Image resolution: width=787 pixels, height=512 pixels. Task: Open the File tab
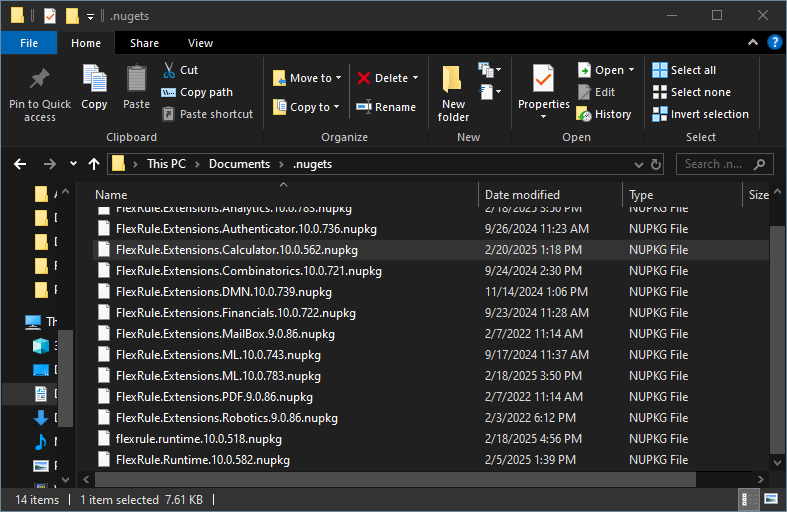pyautogui.click(x=29, y=43)
